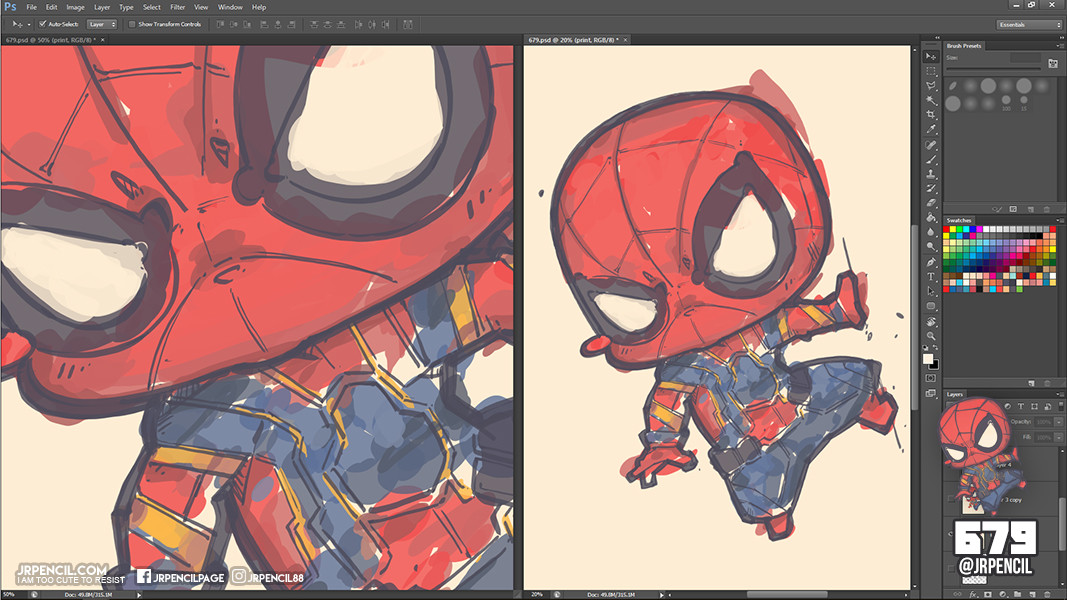Delete brush via trash in Brush Presets panel
The width and height of the screenshot is (1067, 600).
tap(1047, 210)
